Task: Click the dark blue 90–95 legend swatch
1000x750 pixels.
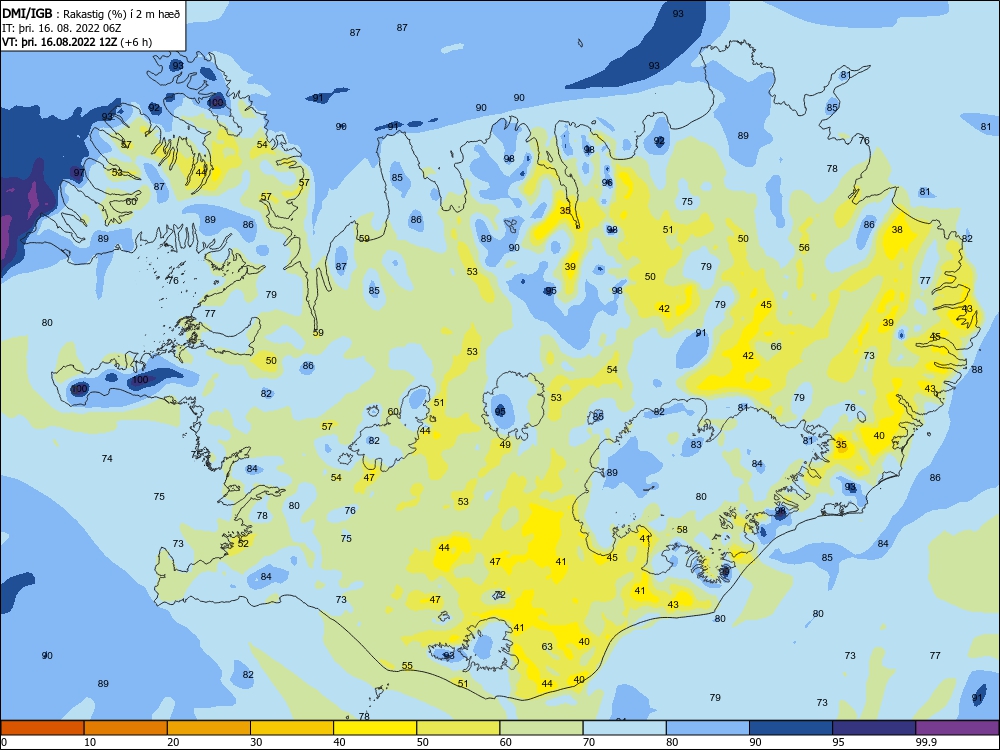Action: tap(791, 728)
